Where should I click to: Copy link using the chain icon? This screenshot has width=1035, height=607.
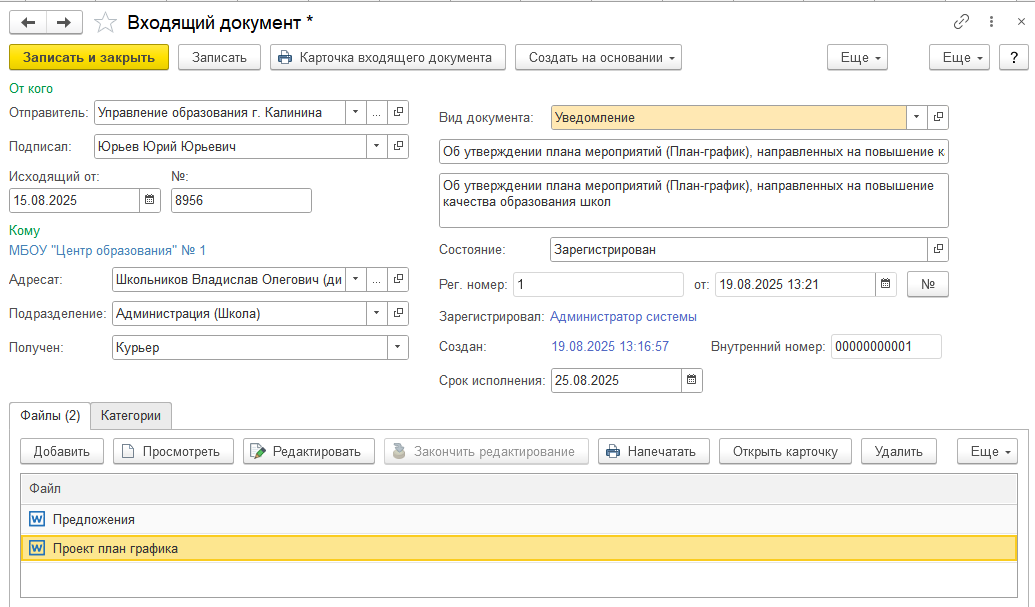(x=961, y=21)
